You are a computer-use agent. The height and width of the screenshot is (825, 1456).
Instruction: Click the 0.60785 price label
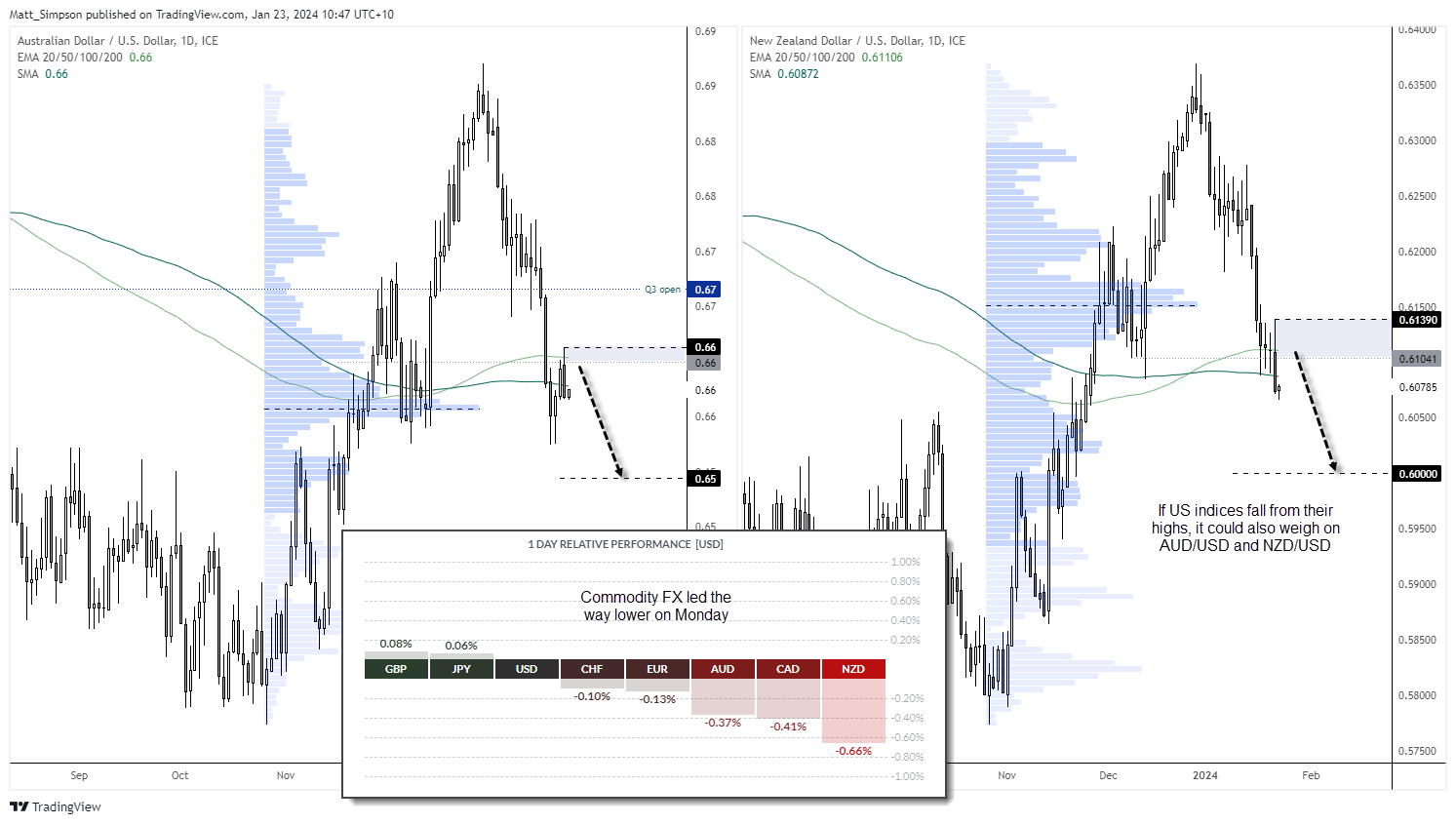point(1417,387)
